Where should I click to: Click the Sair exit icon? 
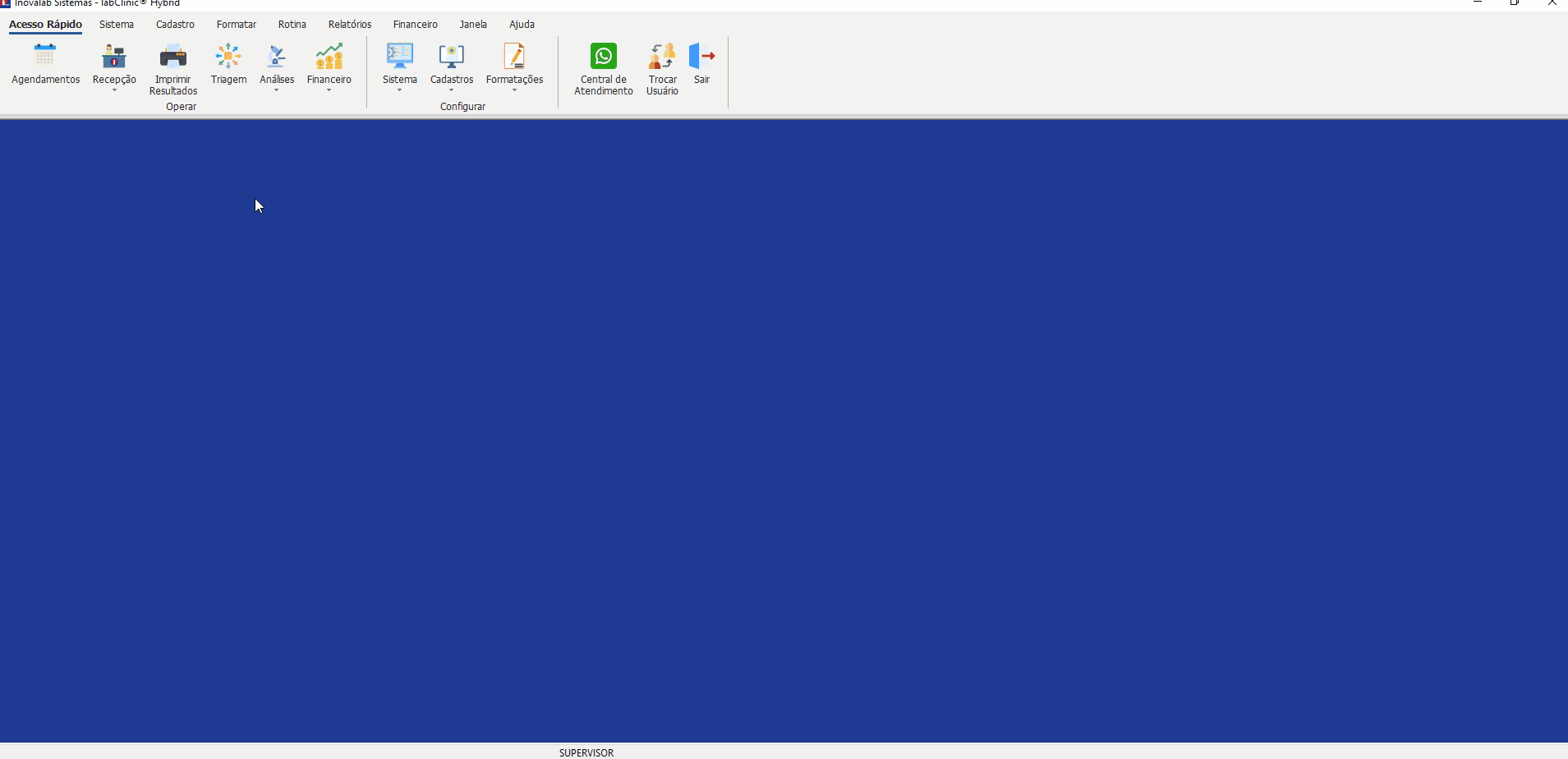click(701, 56)
